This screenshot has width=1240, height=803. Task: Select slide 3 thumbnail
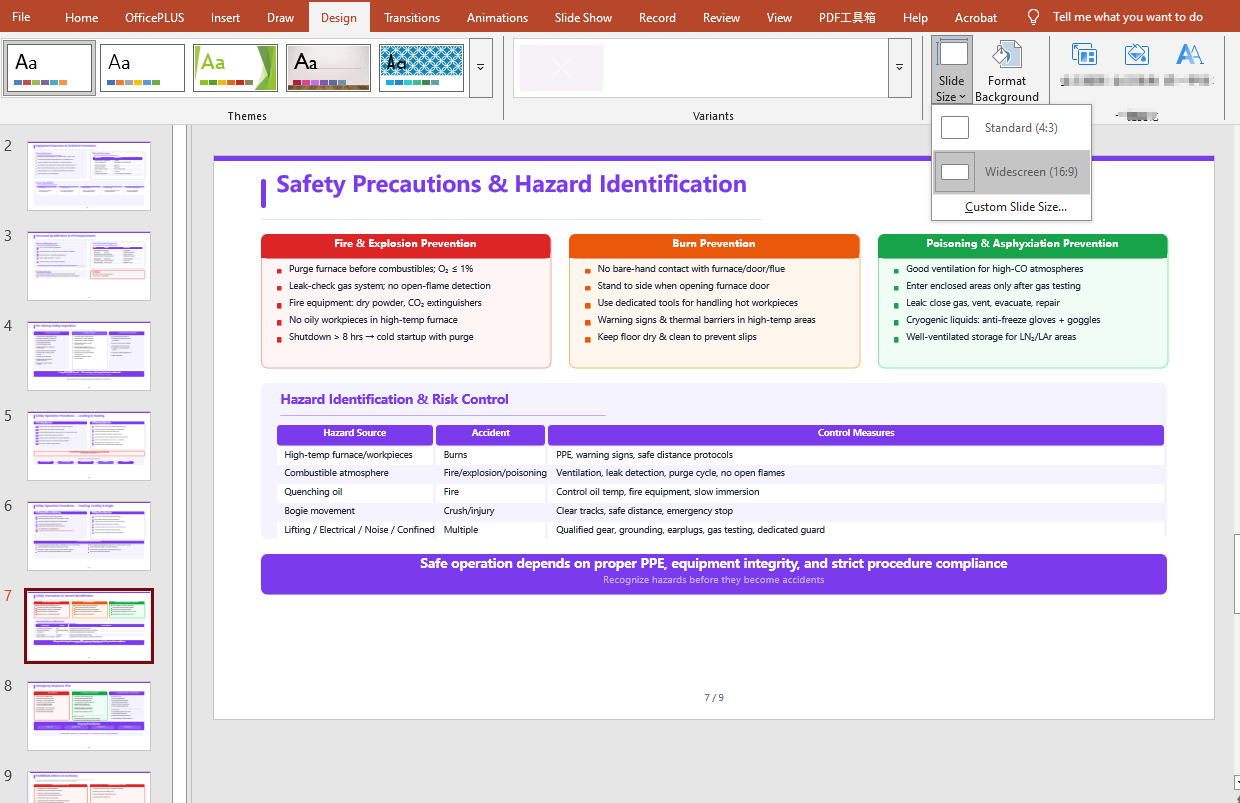tap(89, 266)
